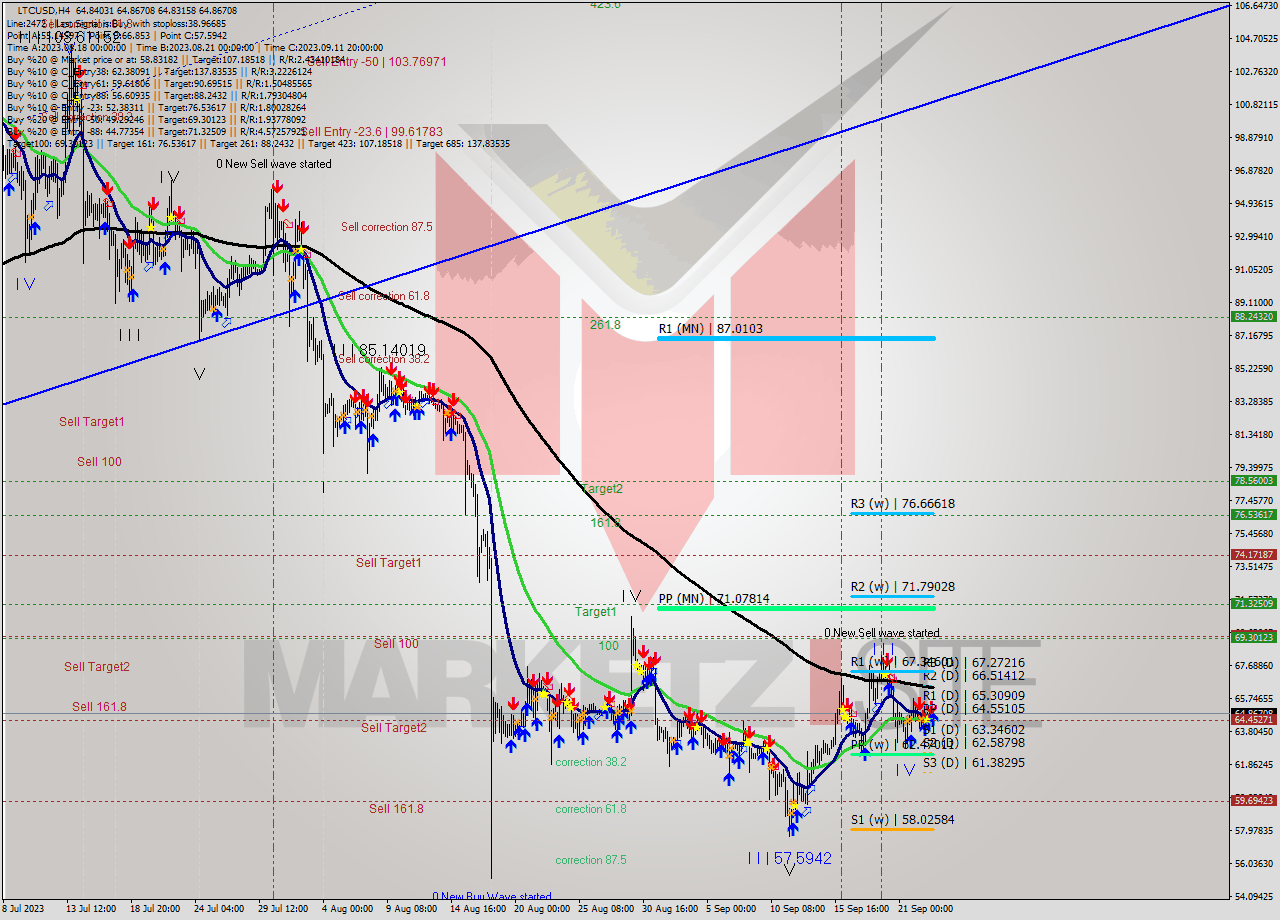Click the thick green PP (MN) level line
The height and width of the screenshot is (920, 1280).
point(796,608)
